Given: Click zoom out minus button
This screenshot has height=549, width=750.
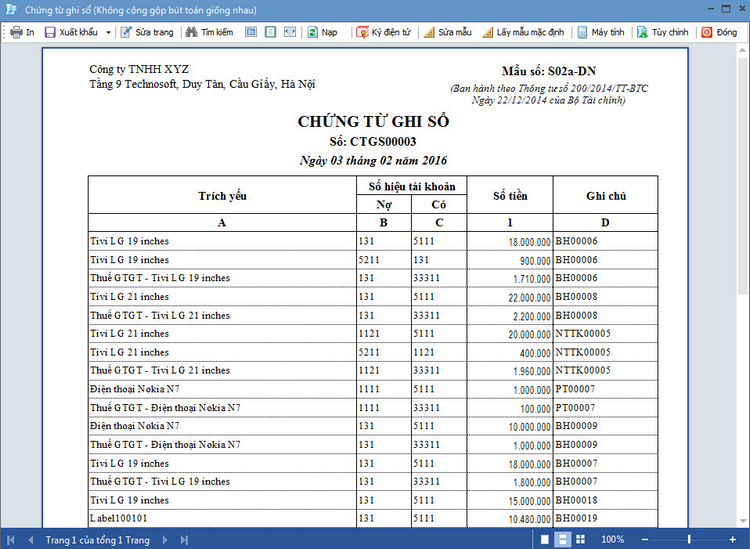Looking at the screenshot, I should [x=645, y=539].
